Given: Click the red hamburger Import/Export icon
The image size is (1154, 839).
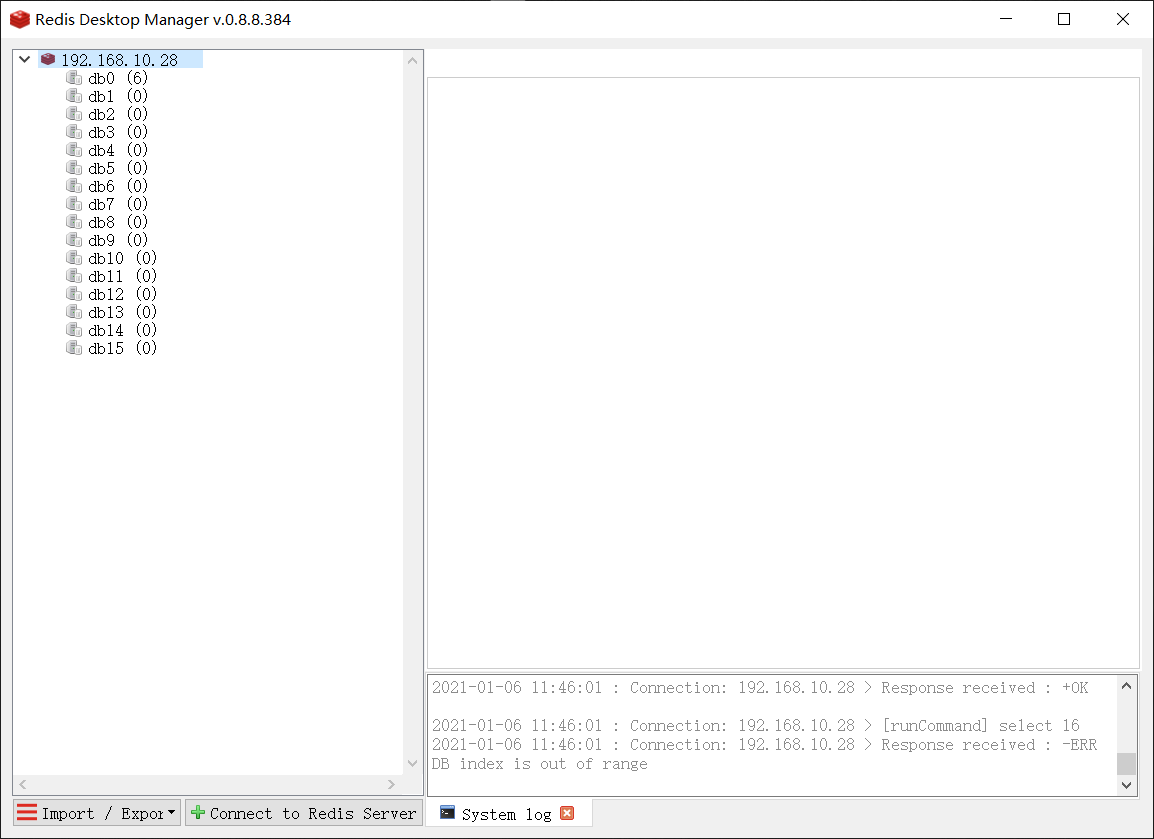Looking at the screenshot, I should pyautogui.click(x=27, y=813).
